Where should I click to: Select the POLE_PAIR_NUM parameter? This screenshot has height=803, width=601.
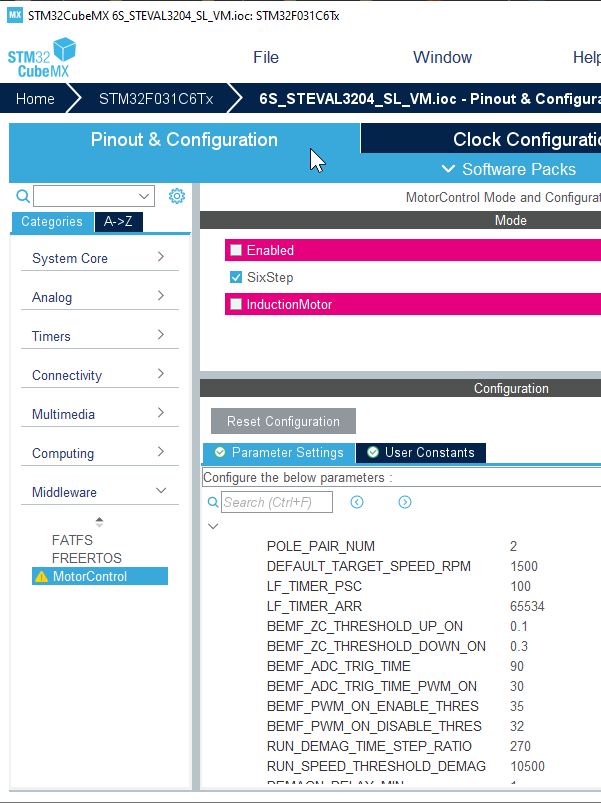(321, 546)
